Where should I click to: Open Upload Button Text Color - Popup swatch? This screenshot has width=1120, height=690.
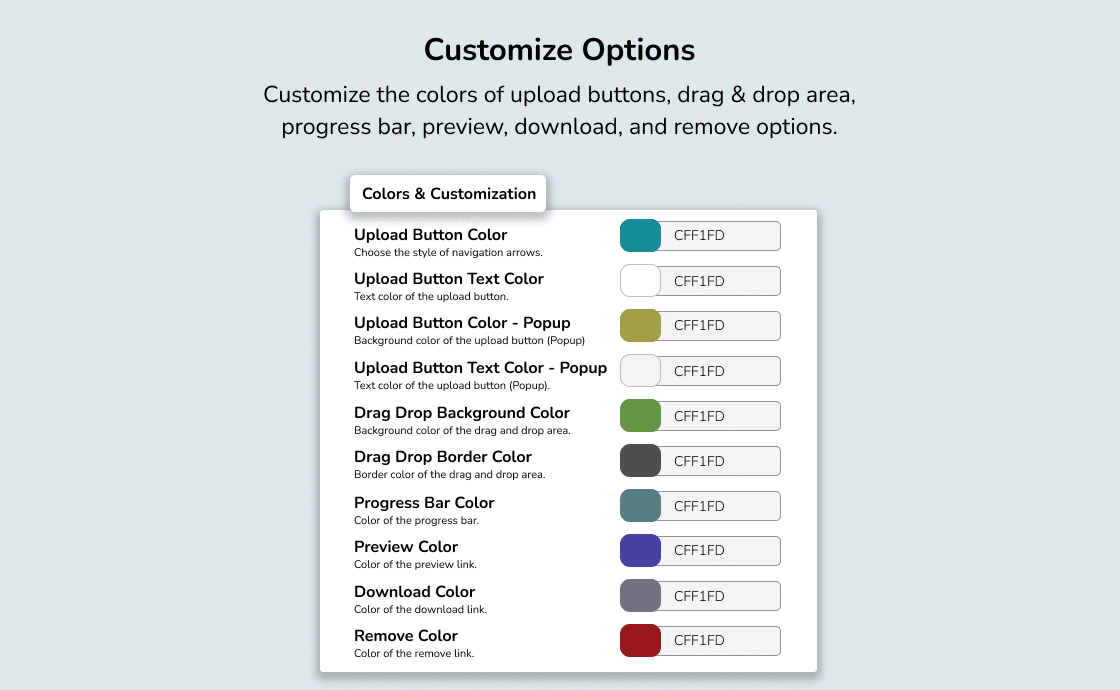coord(640,371)
